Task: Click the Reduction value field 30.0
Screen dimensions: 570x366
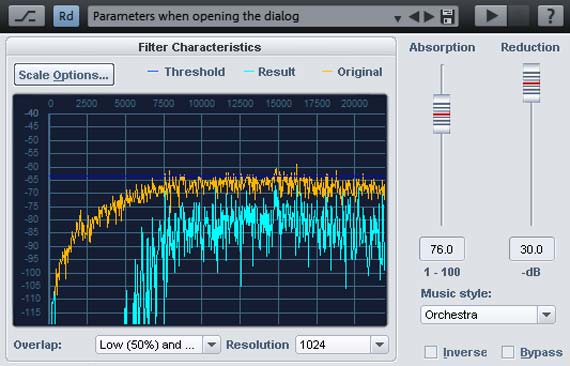Action: pos(531,249)
